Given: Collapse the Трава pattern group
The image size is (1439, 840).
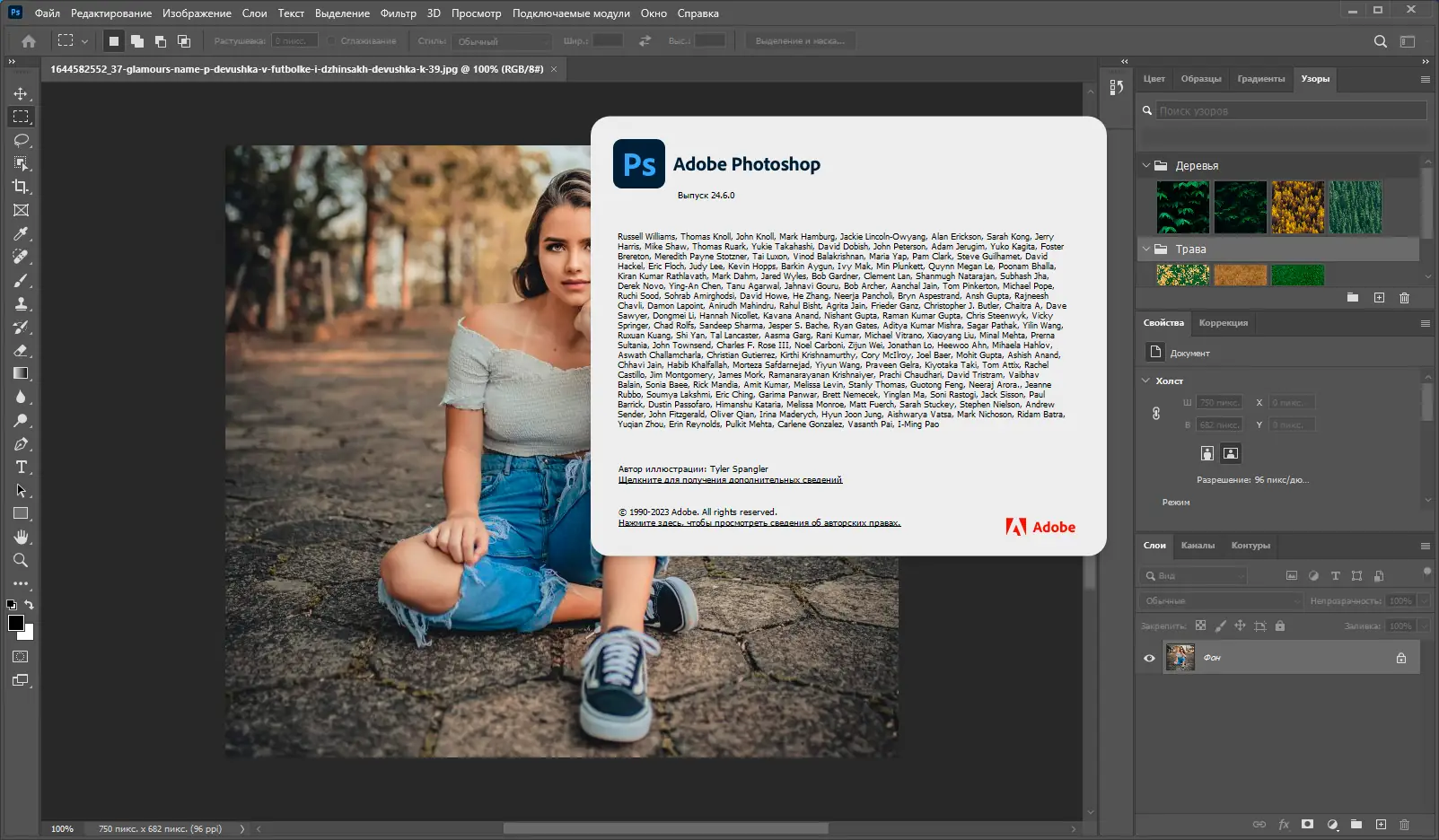Looking at the screenshot, I should tap(1146, 249).
